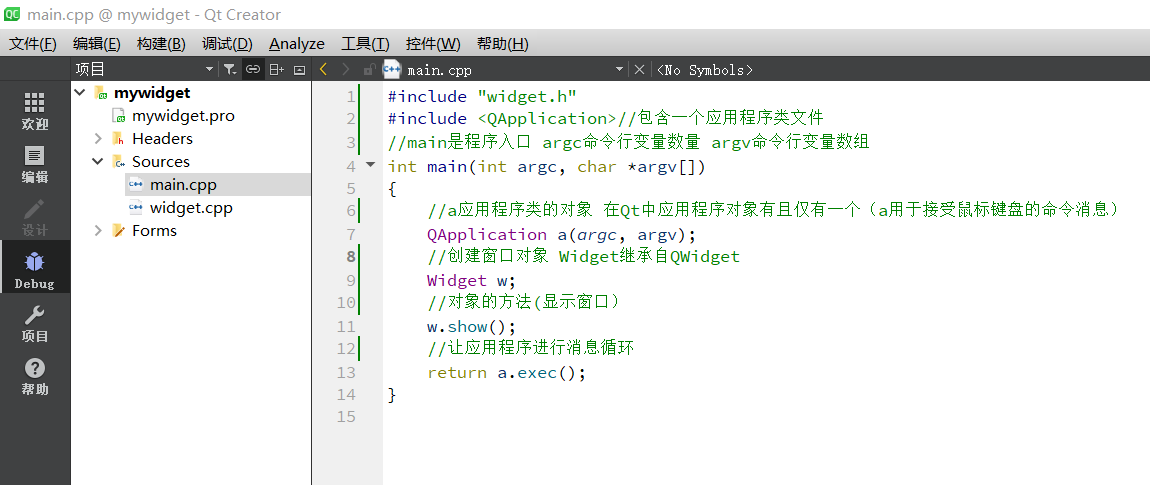The image size is (1150, 485).
Task: Toggle synchronize with editor link icon
Action: [253, 69]
